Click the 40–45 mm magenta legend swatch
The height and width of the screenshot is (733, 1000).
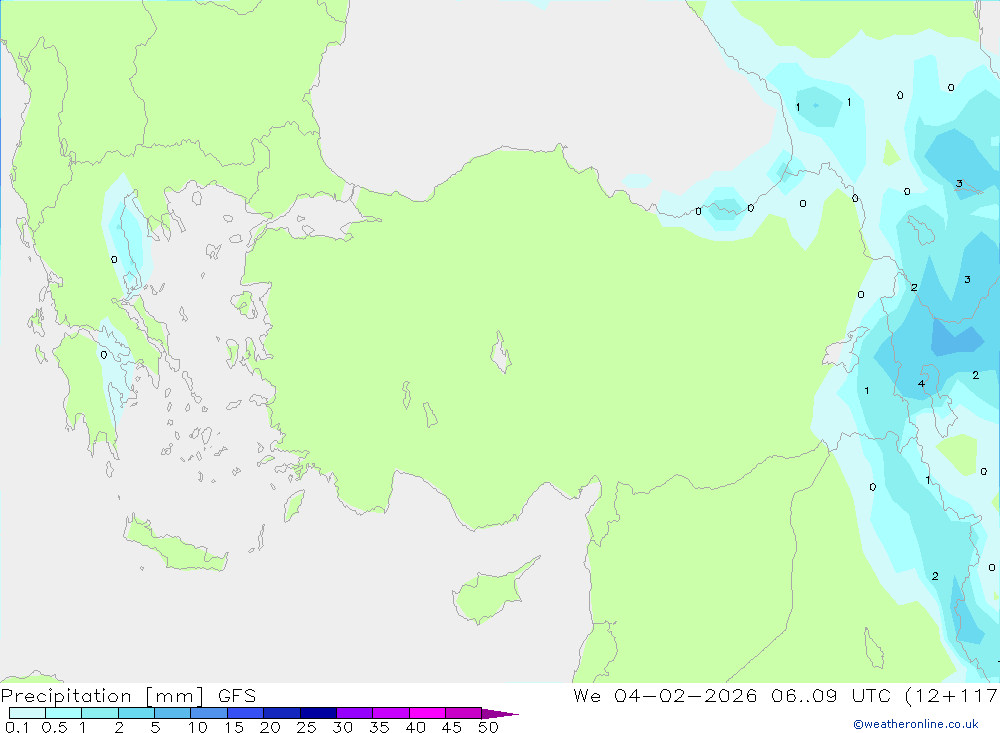click(x=427, y=713)
